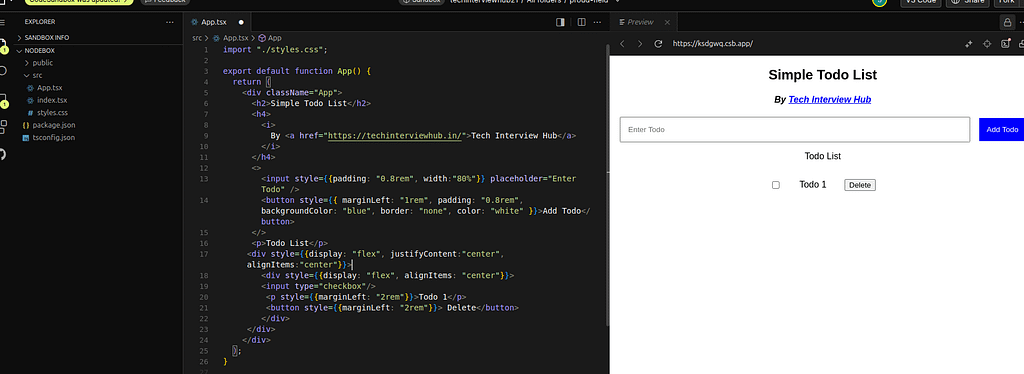Screen dimensions: 1024x374
Task: Click the Simple Todo List heading in preview
Action: (822, 75)
